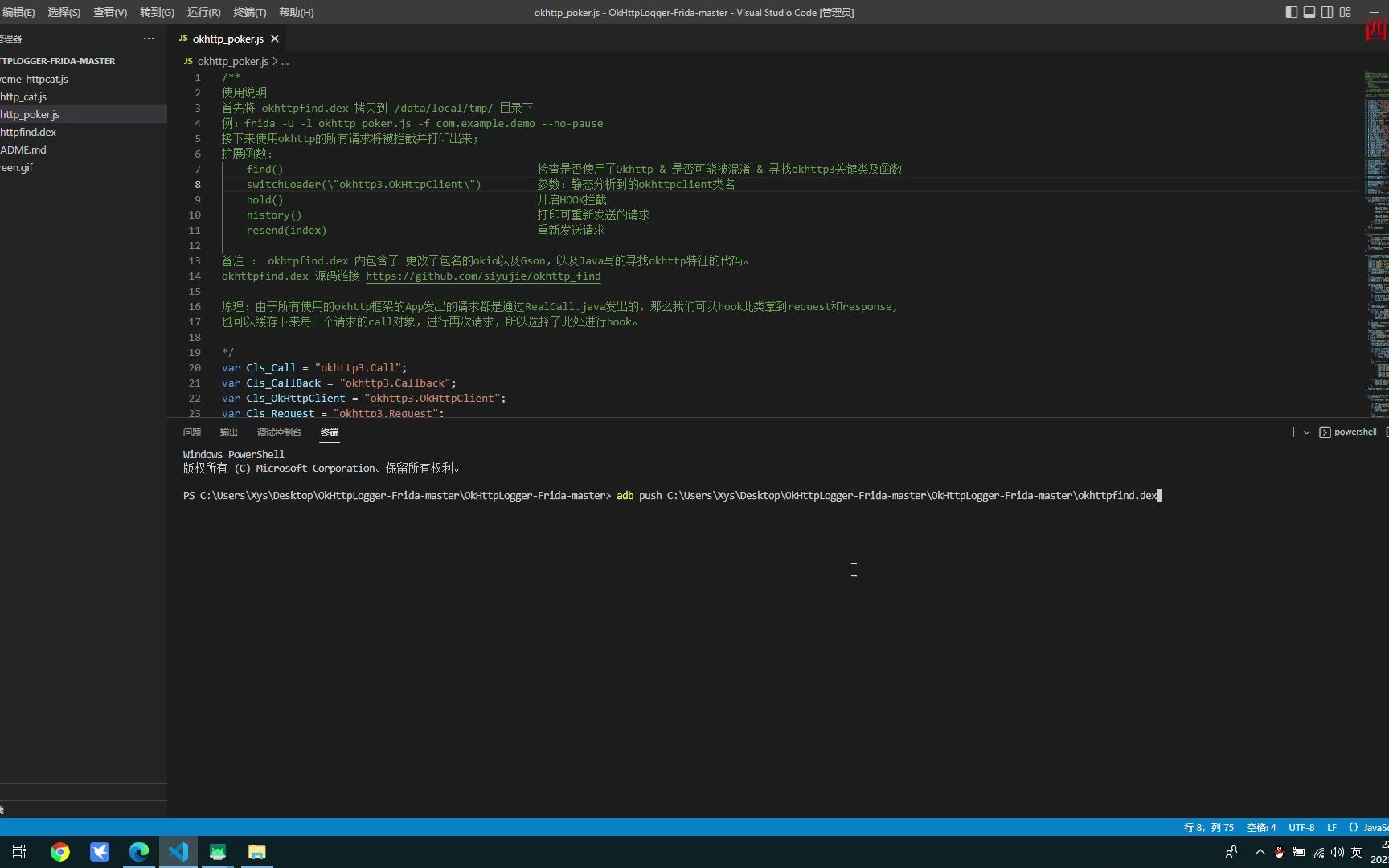
Task: Open explorer's more actions ellipsis
Action: (148, 39)
